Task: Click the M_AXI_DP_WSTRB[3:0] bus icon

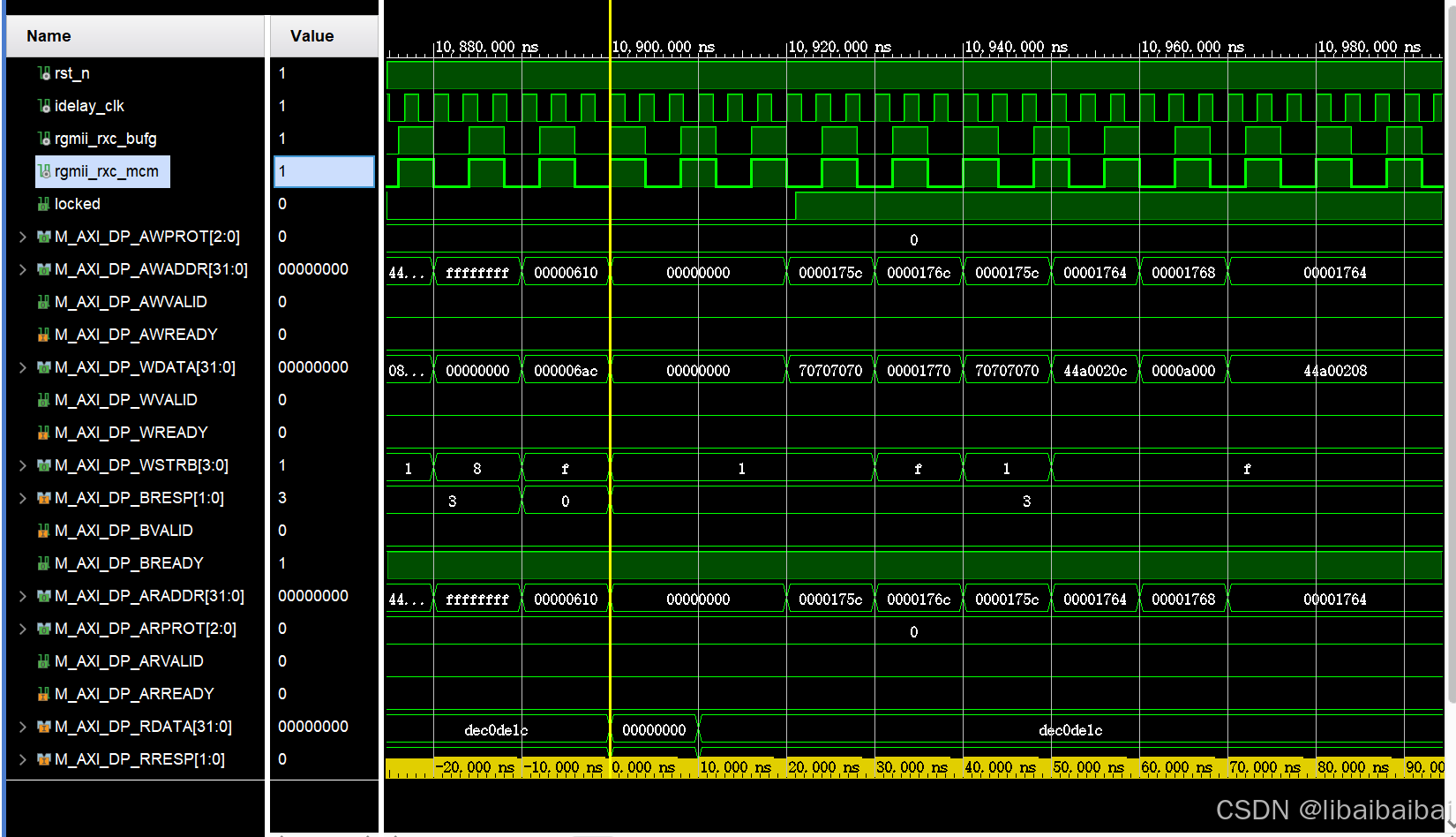Action: click(43, 465)
